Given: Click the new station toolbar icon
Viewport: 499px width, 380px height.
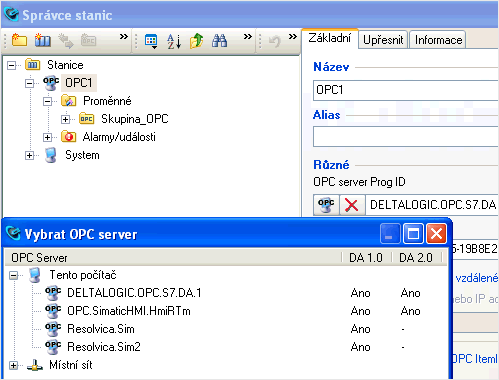Looking at the screenshot, I should click(42, 41).
